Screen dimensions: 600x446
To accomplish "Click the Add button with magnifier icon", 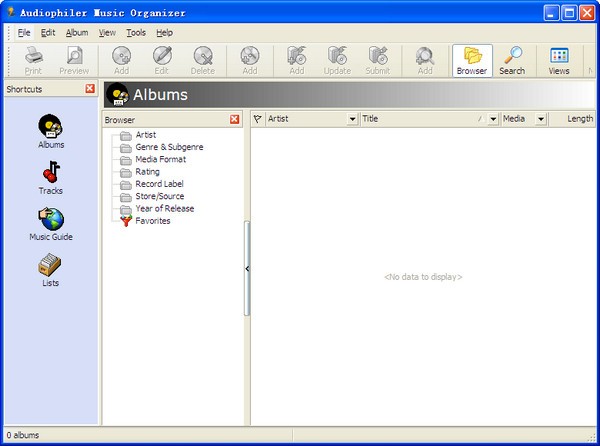I will (x=425, y=61).
